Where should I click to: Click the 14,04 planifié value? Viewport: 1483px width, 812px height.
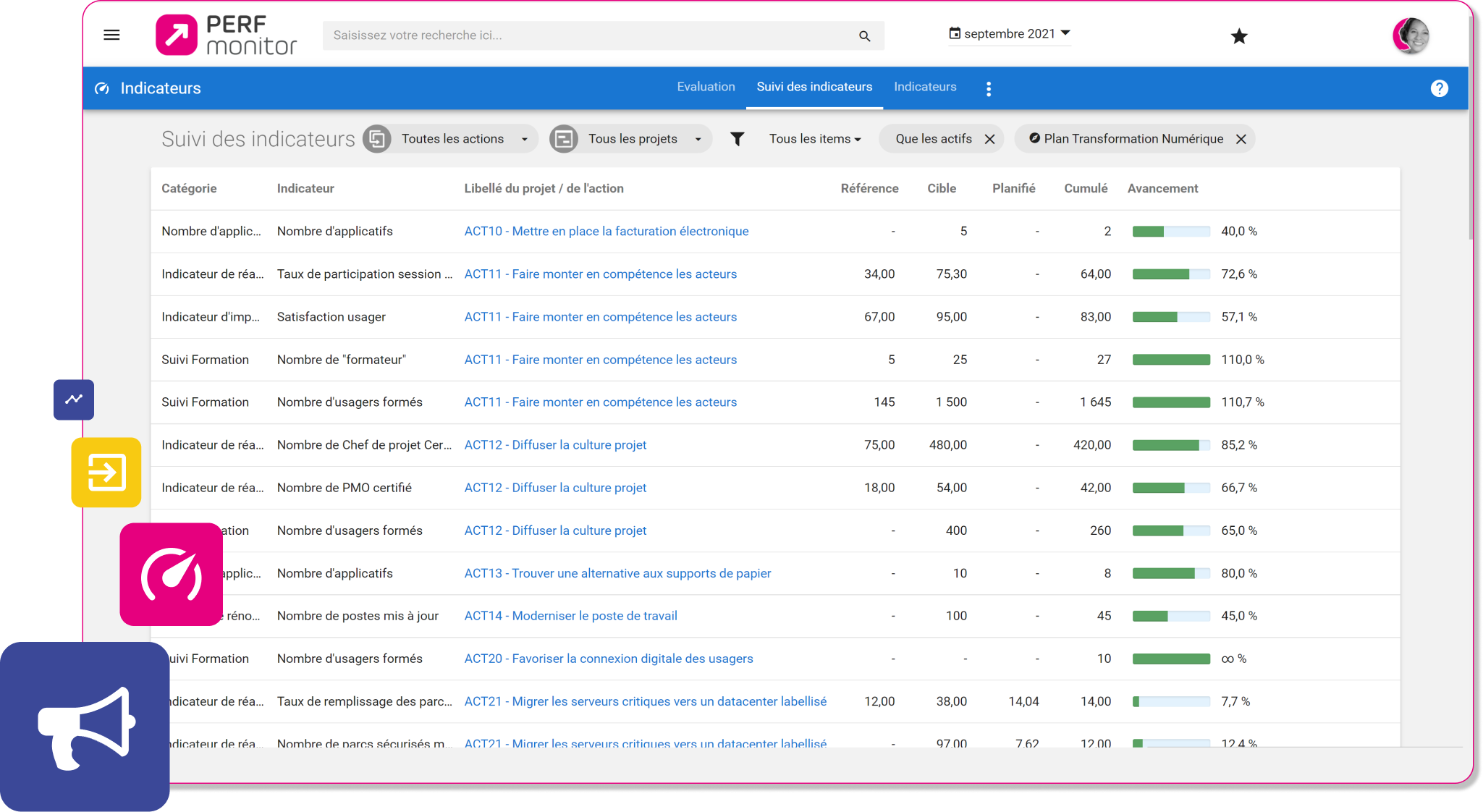coord(1023,701)
